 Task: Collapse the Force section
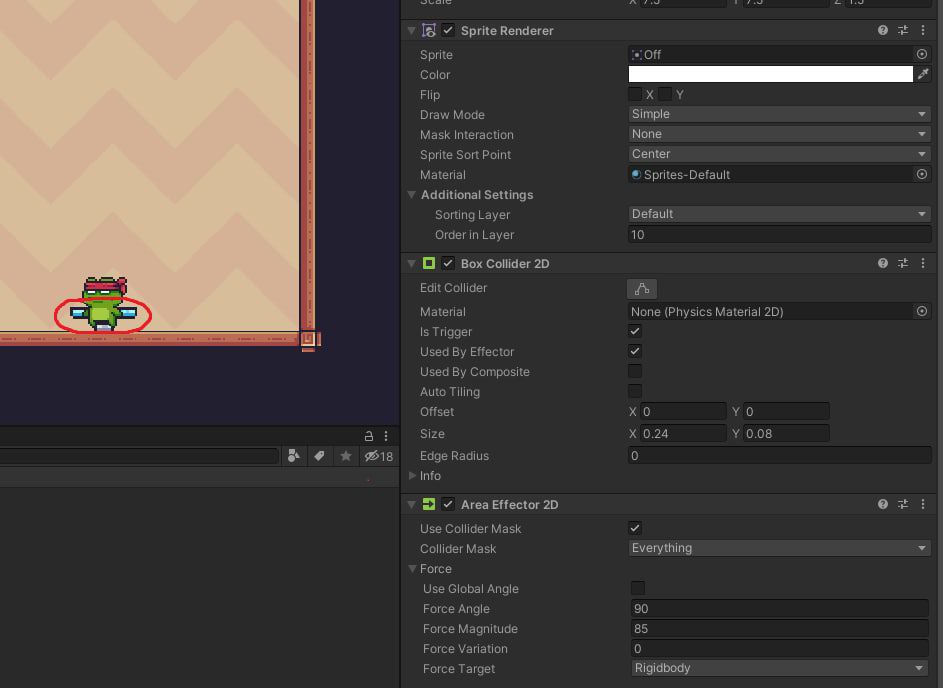(412, 568)
